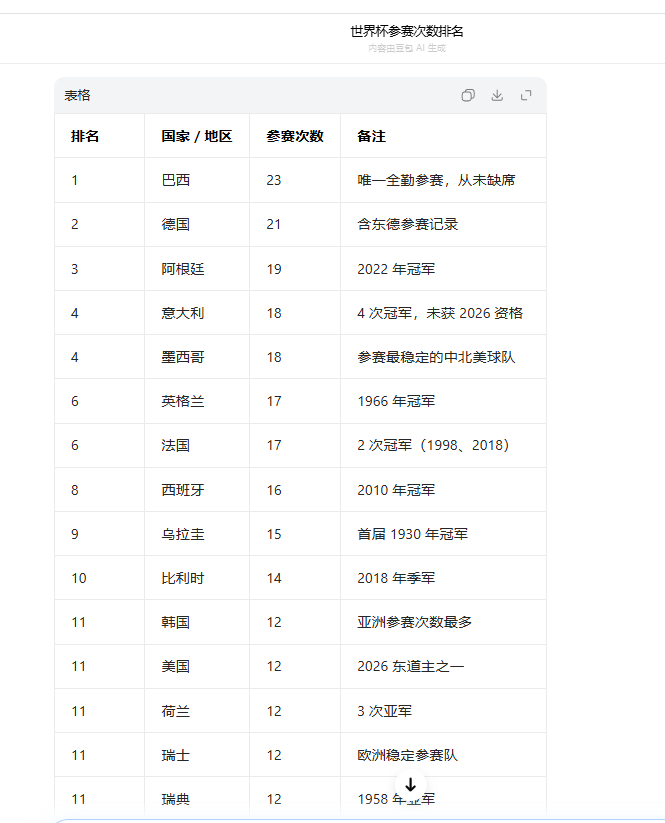This screenshot has height=823, width=665.
Task: Click the 21 appearances value for 德国
Action: click(274, 224)
